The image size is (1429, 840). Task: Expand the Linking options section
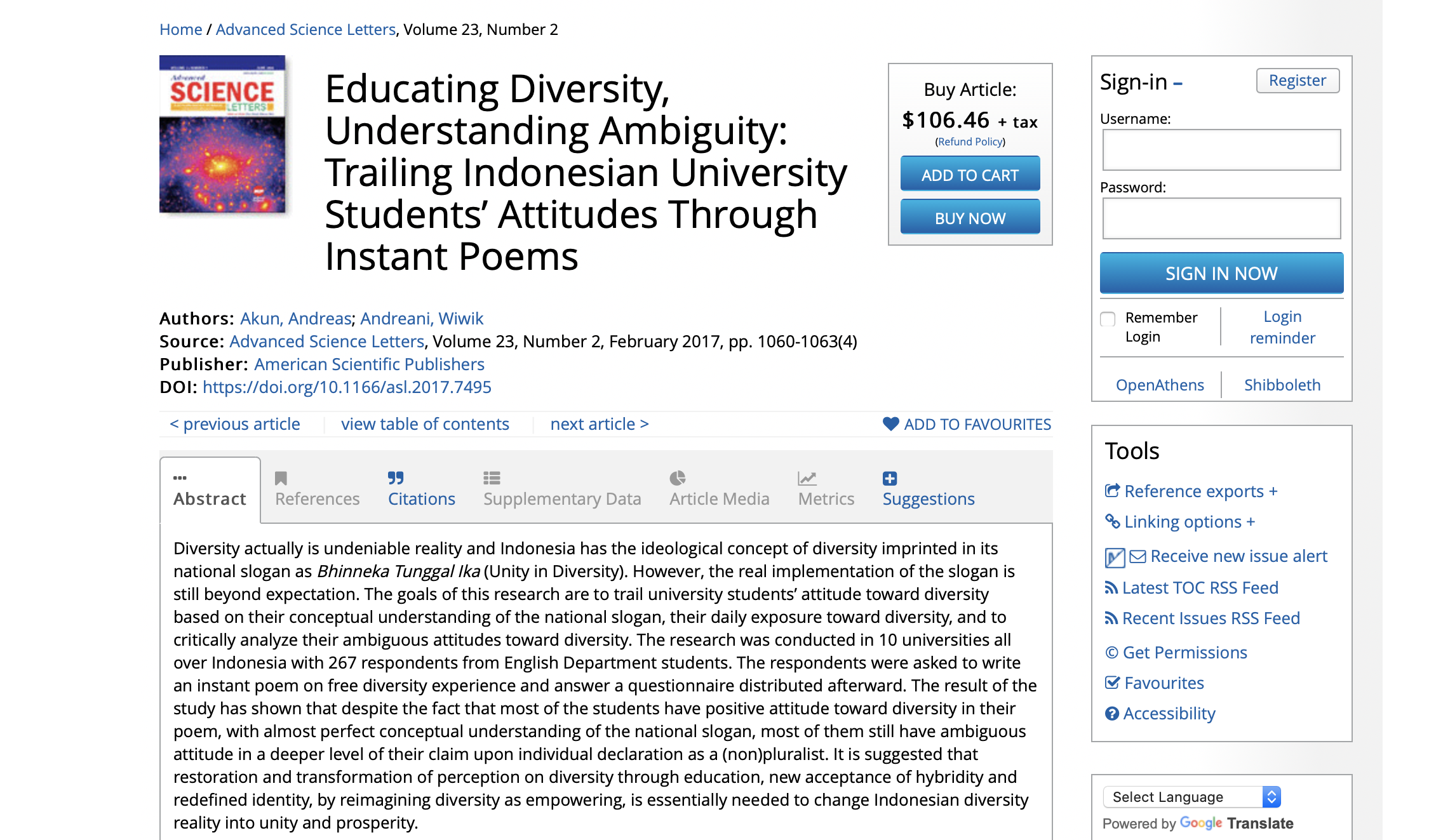(x=1251, y=522)
